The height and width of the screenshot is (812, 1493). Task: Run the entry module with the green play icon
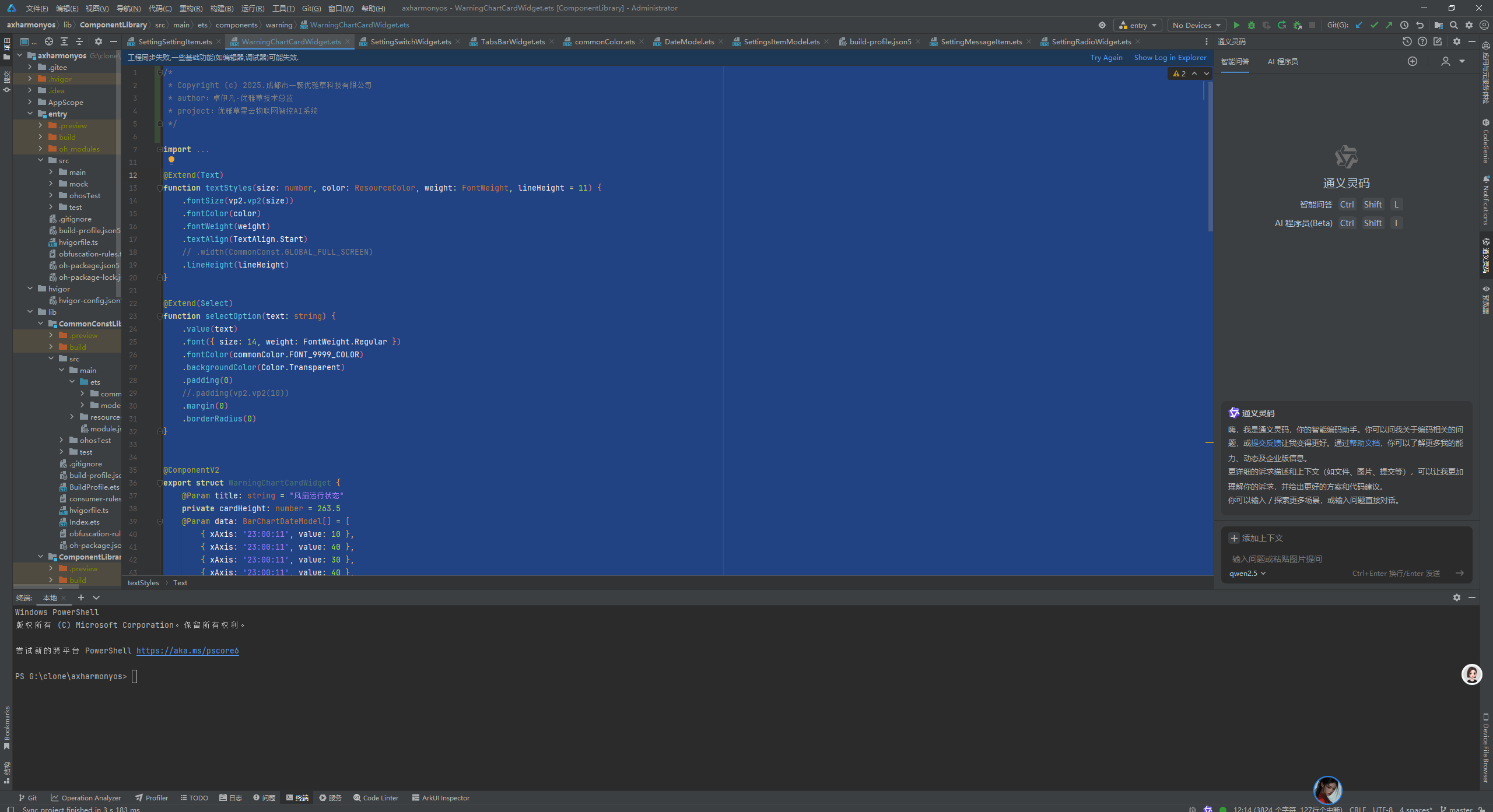click(x=1236, y=25)
